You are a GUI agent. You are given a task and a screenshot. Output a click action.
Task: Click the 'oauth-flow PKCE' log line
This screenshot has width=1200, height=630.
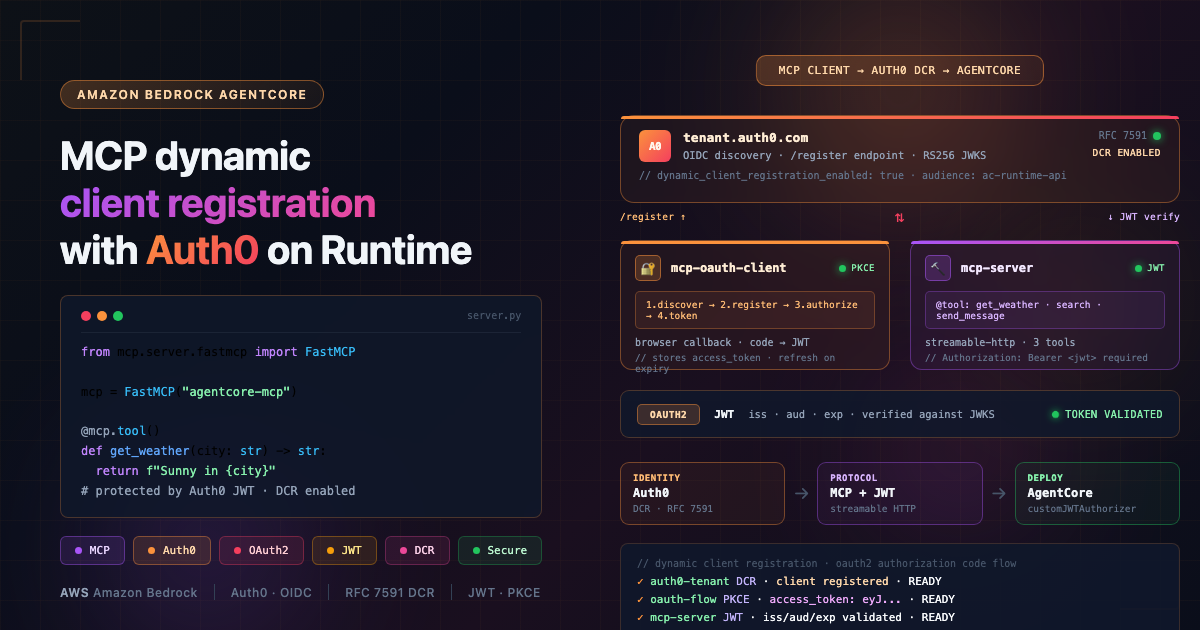[796, 600]
